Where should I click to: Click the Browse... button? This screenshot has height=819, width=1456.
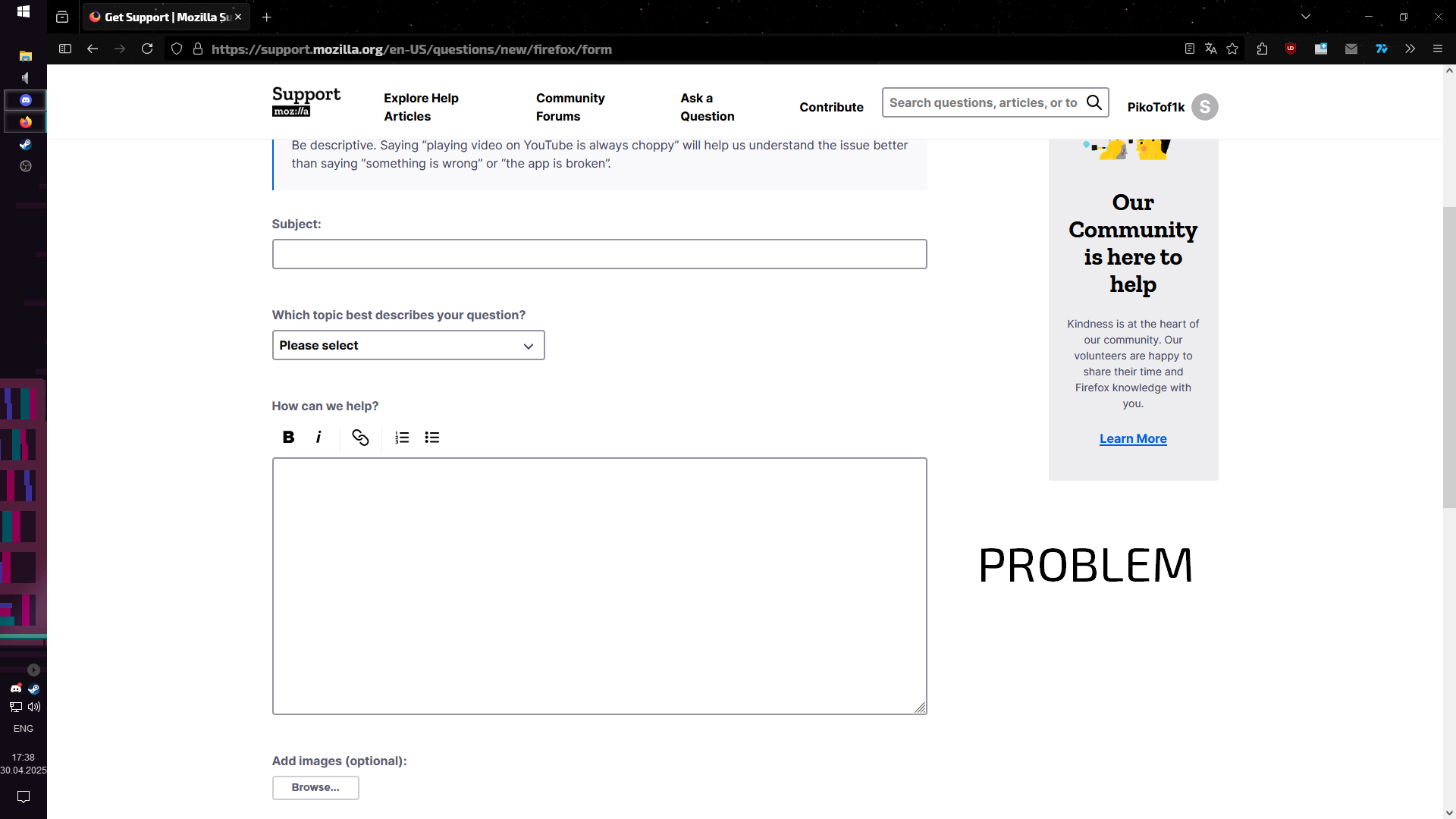tap(315, 787)
